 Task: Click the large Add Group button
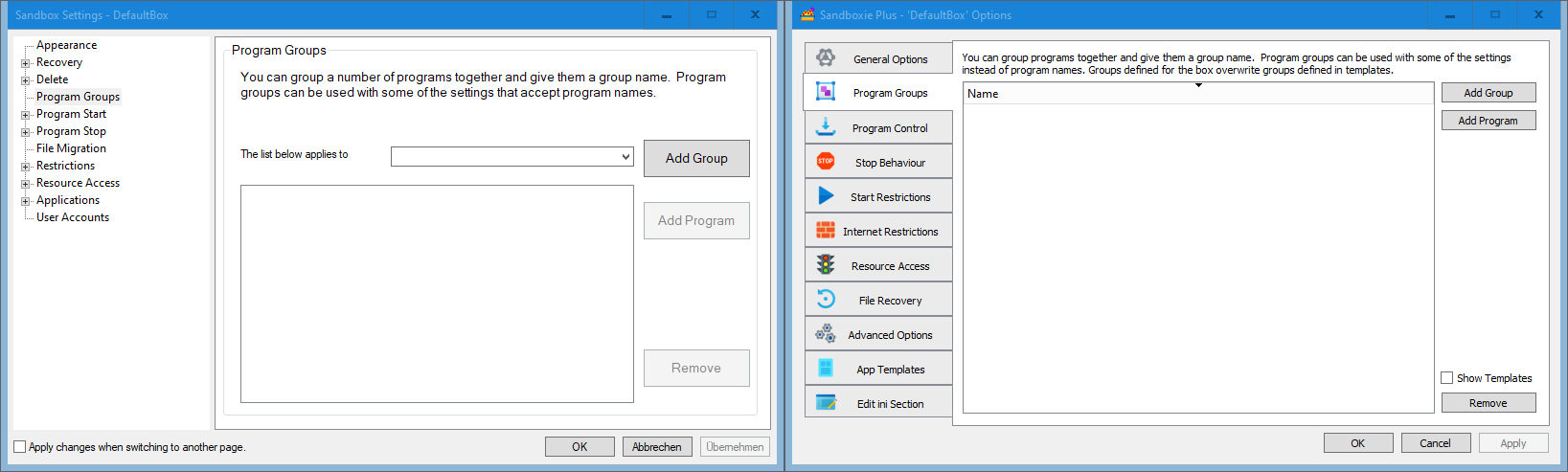pos(696,159)
